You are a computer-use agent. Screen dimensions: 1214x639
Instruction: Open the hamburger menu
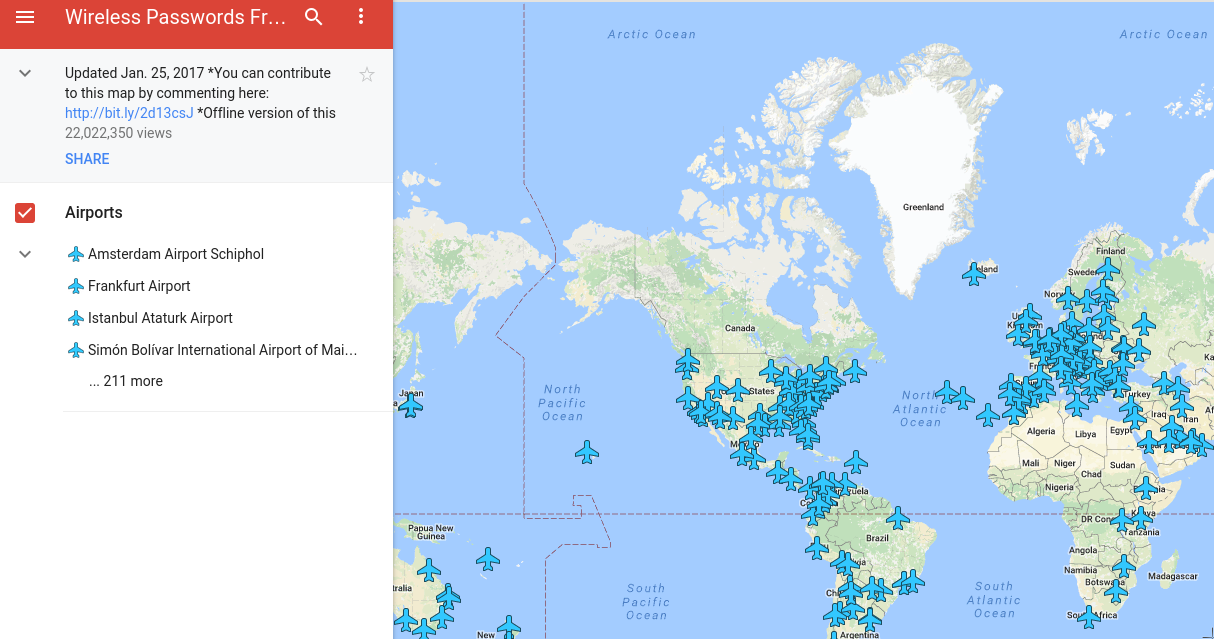click(x=25, y=17)
